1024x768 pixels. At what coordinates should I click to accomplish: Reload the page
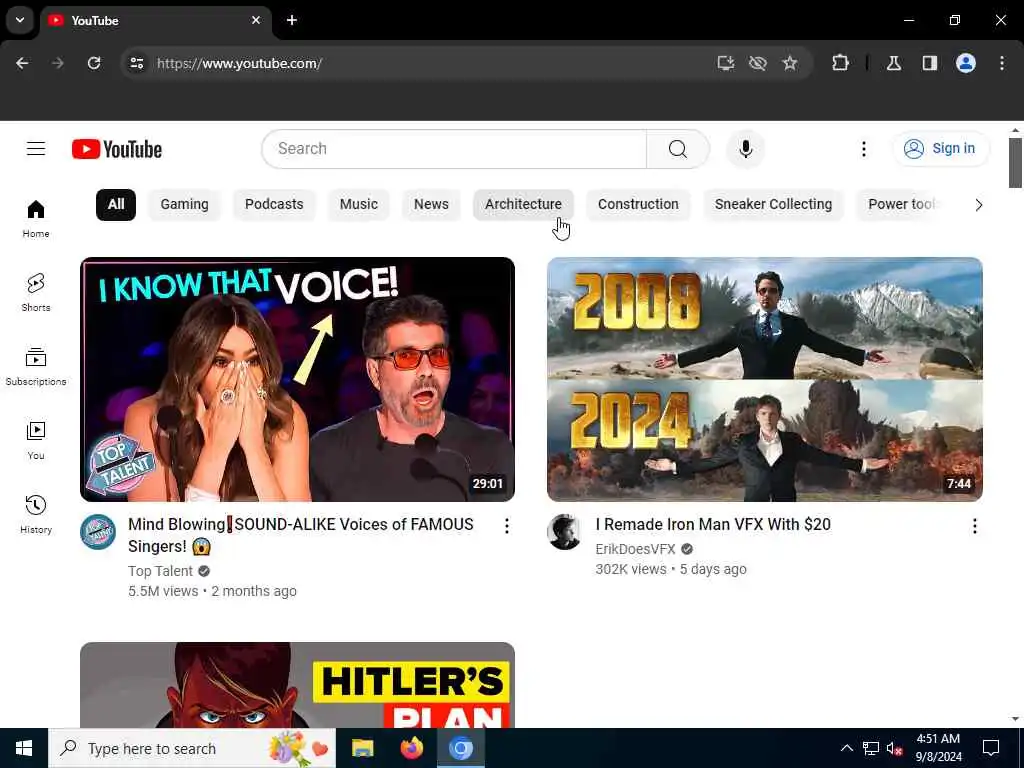[x=94, y=63]
